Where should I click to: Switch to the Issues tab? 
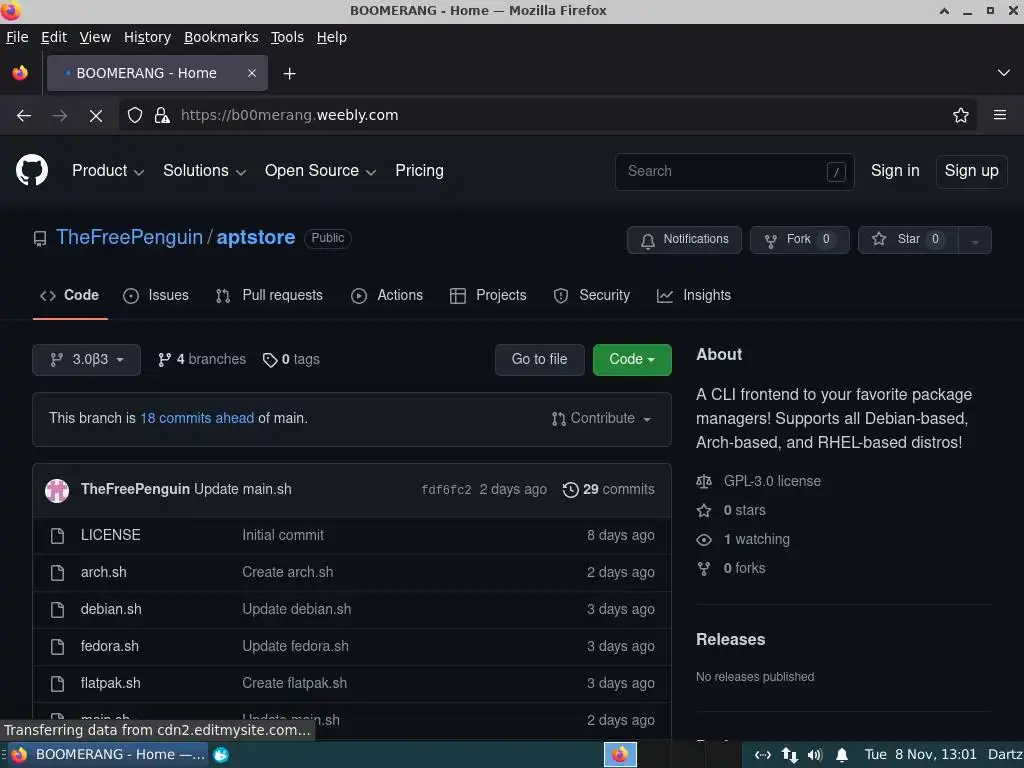[x=156, y=295]
